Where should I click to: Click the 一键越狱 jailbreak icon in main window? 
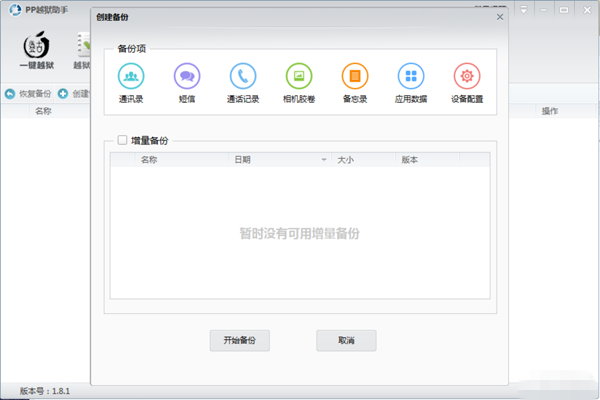click(x=37, y=46)
